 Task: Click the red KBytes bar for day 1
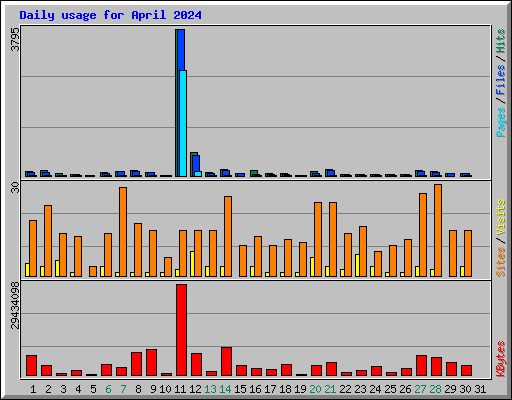click(31, 366)
